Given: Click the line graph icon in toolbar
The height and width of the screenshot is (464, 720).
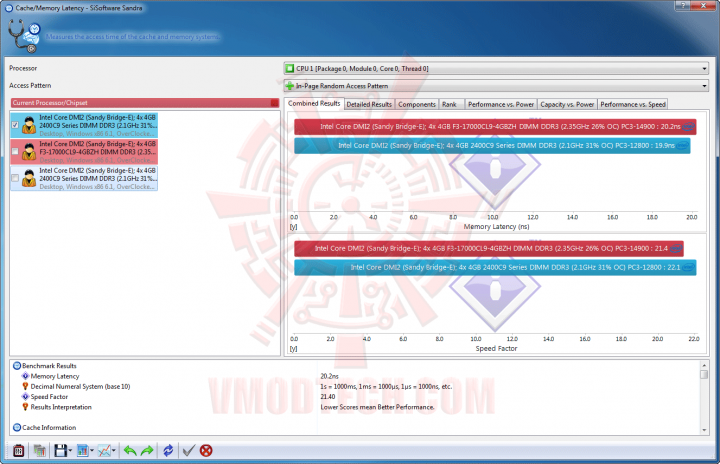Looking at the screenshot, I should pyautogui.click(x=104, y=451).
